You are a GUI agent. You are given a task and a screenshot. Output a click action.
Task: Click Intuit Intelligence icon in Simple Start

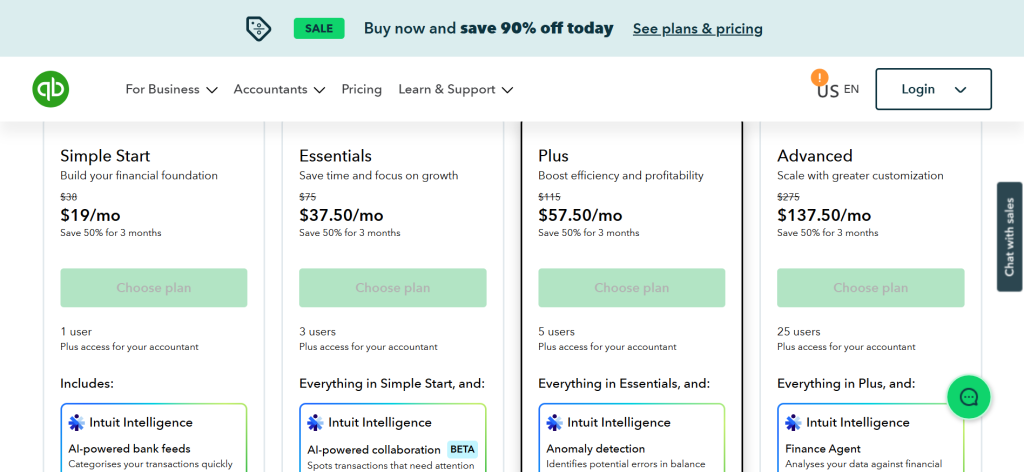(x=77, y=422)
